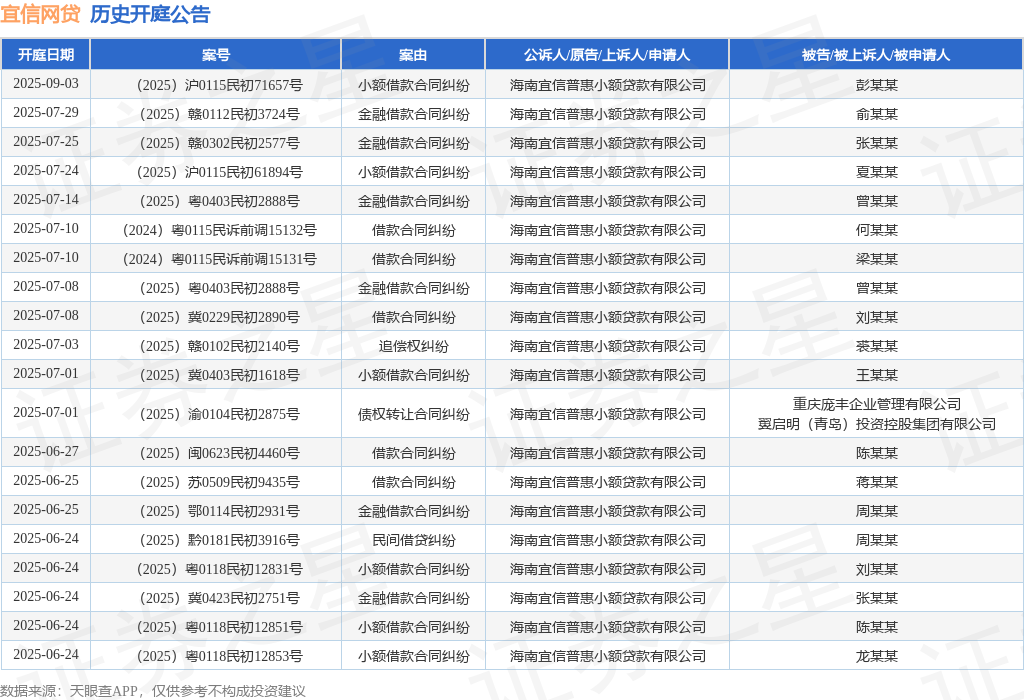Click the 公诉人/原告/上诉人/申请人 column header

[x=607, y=55]
